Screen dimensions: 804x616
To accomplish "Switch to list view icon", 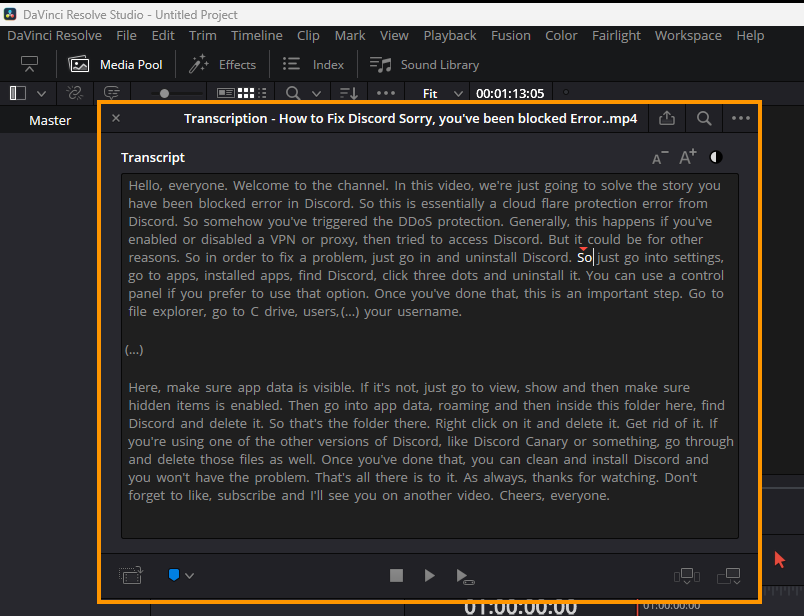I will pyautogui.click(x=263, y=93).
